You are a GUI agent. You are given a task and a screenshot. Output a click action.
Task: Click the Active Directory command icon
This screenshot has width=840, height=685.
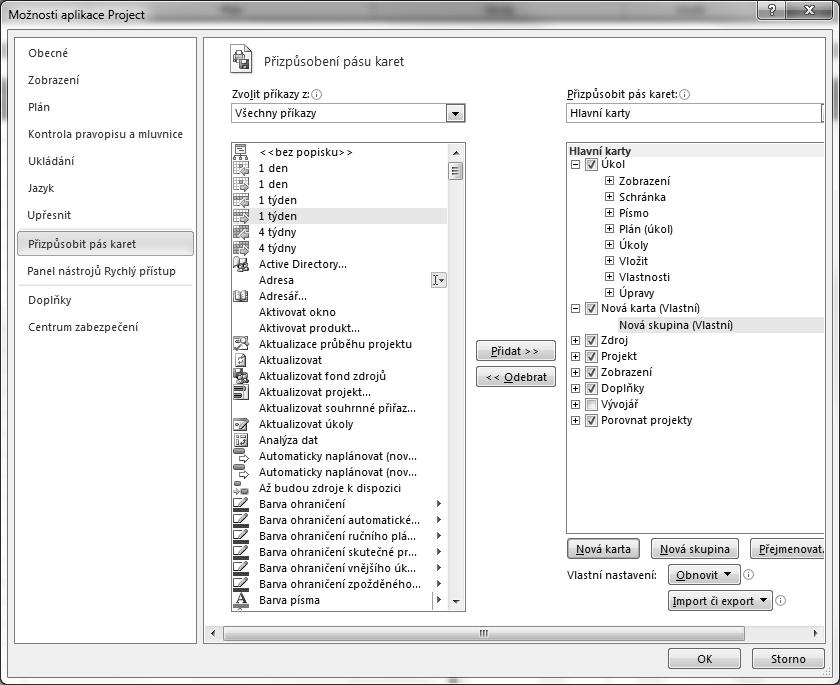(241, 264)
